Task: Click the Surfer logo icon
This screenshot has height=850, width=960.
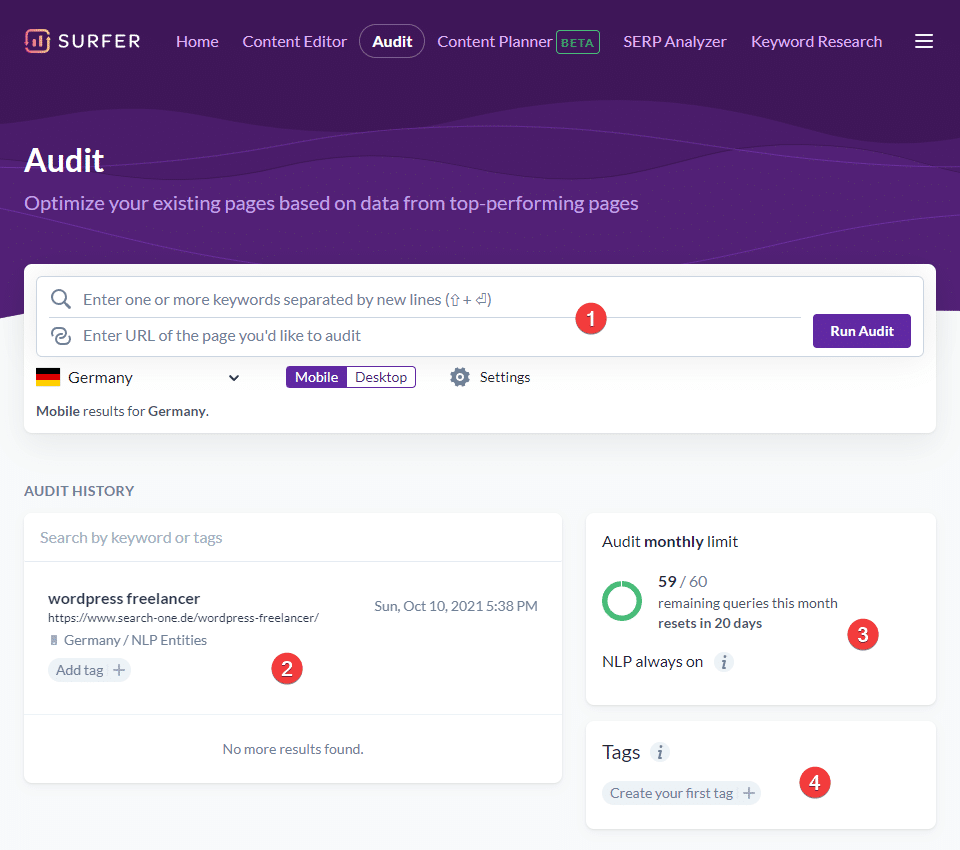Action: click(38, 41)
